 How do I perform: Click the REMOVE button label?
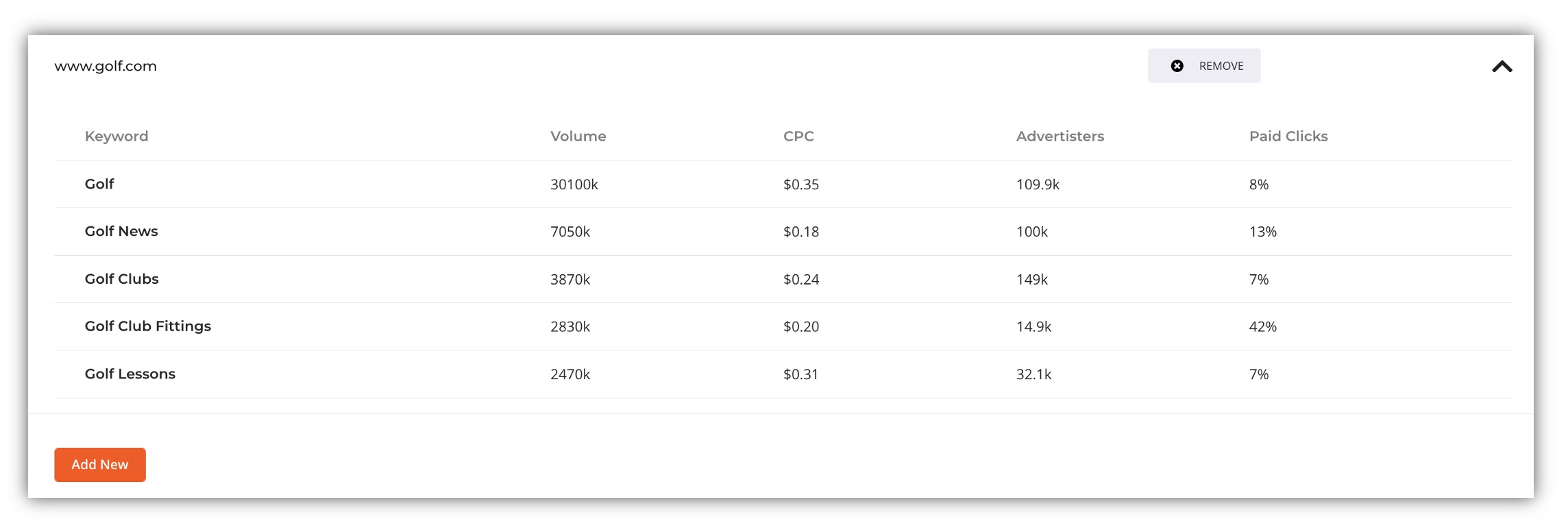[x=1221, y=66]
